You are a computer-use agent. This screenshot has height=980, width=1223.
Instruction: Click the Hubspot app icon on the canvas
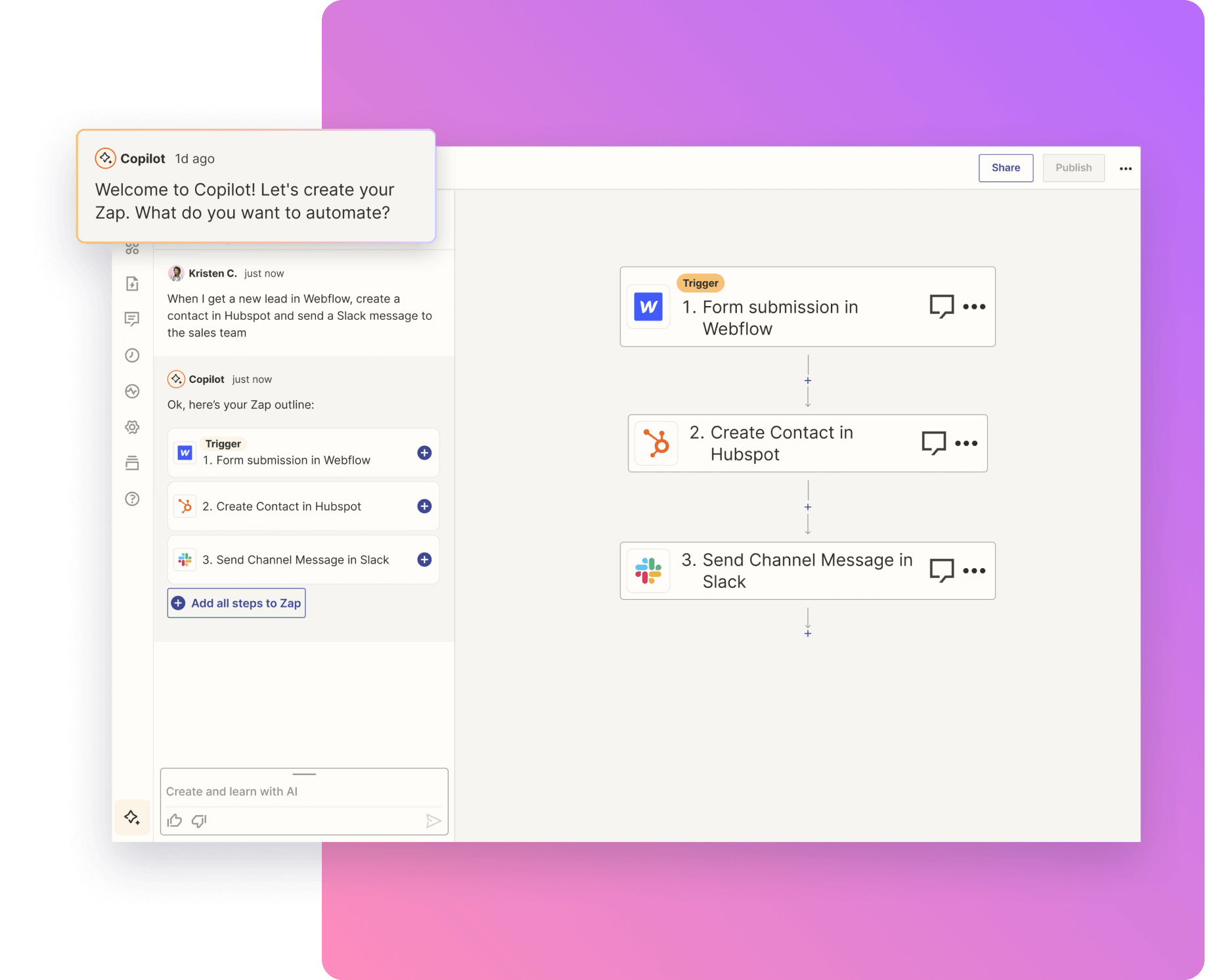pos(656,443)
